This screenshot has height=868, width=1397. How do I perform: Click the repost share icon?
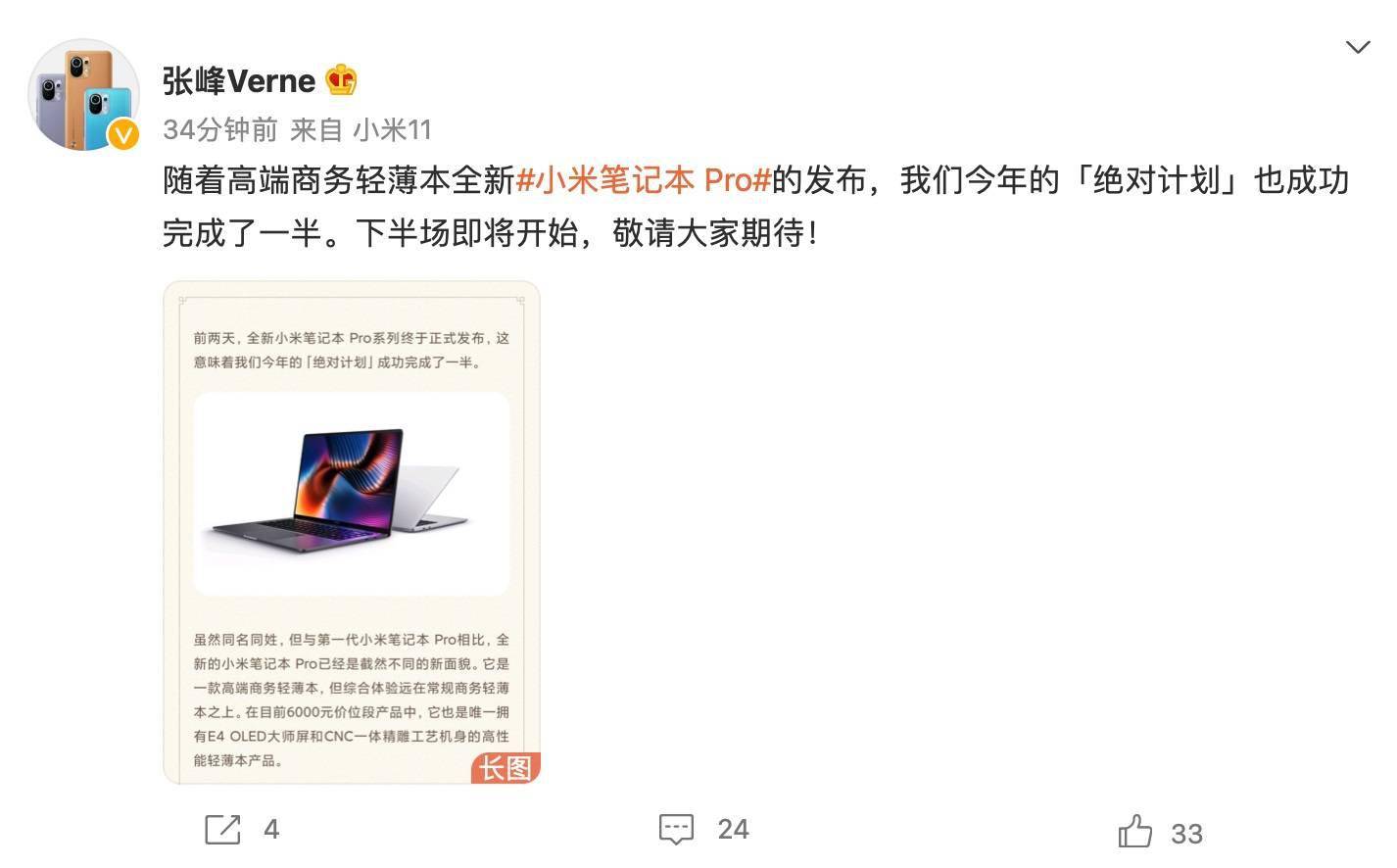pos(222,830)
